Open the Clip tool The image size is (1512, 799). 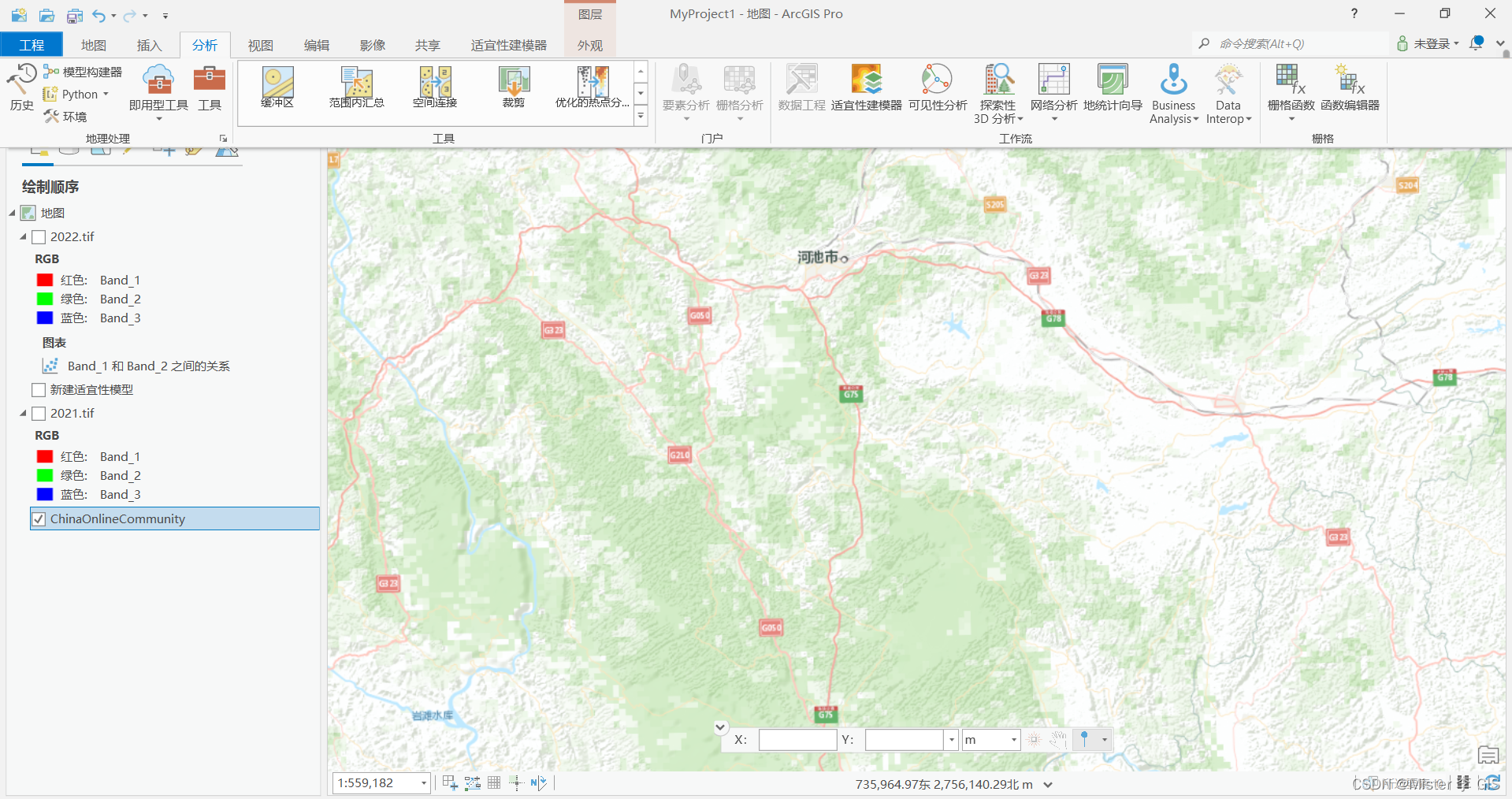tap(513, 87)
